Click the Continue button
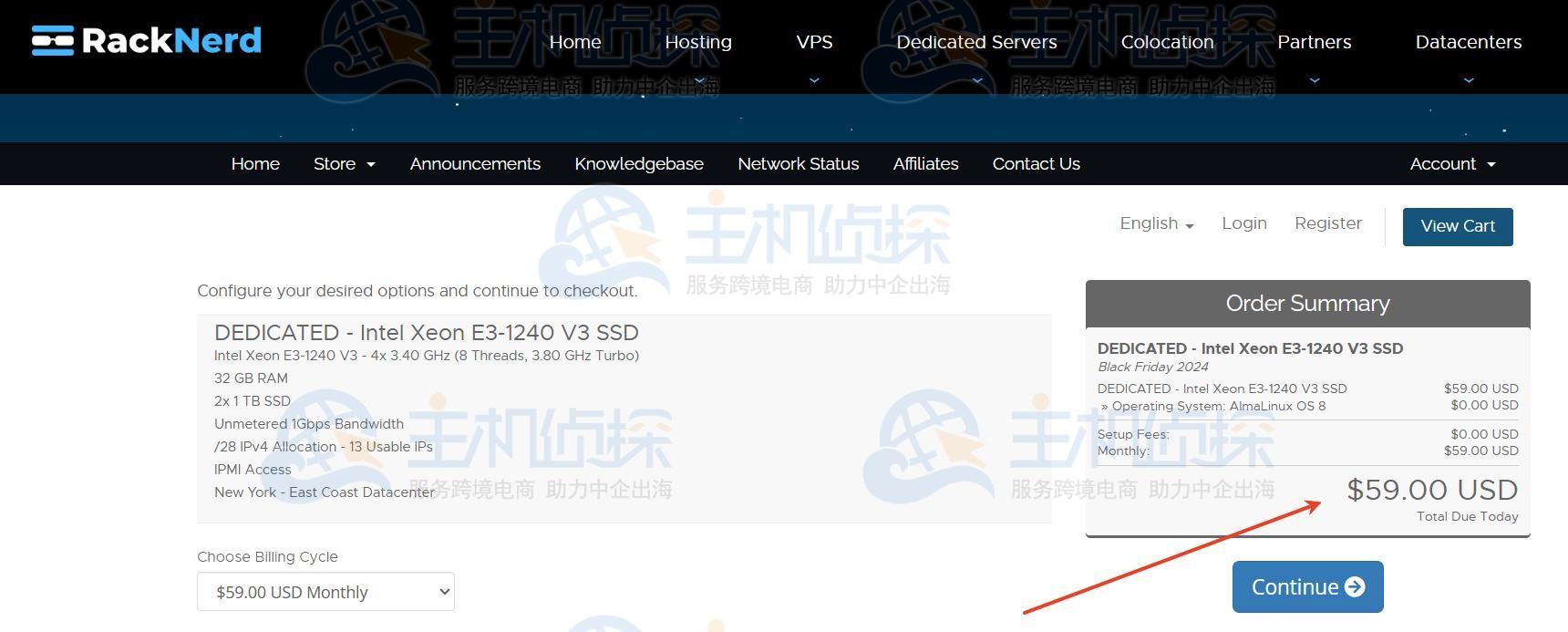1568x632 pixels. [1307, 586]
